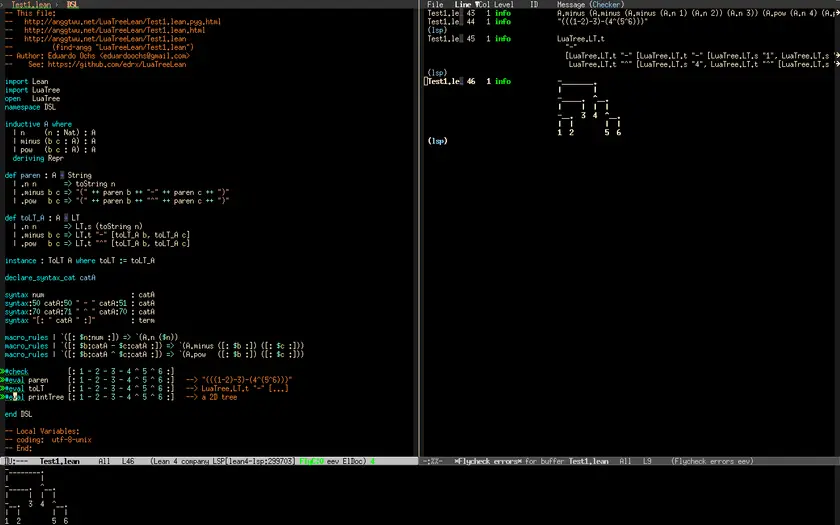Sort error list by Line column header
840x525 pixels.
pyautogui.click(x=464, y=5)
